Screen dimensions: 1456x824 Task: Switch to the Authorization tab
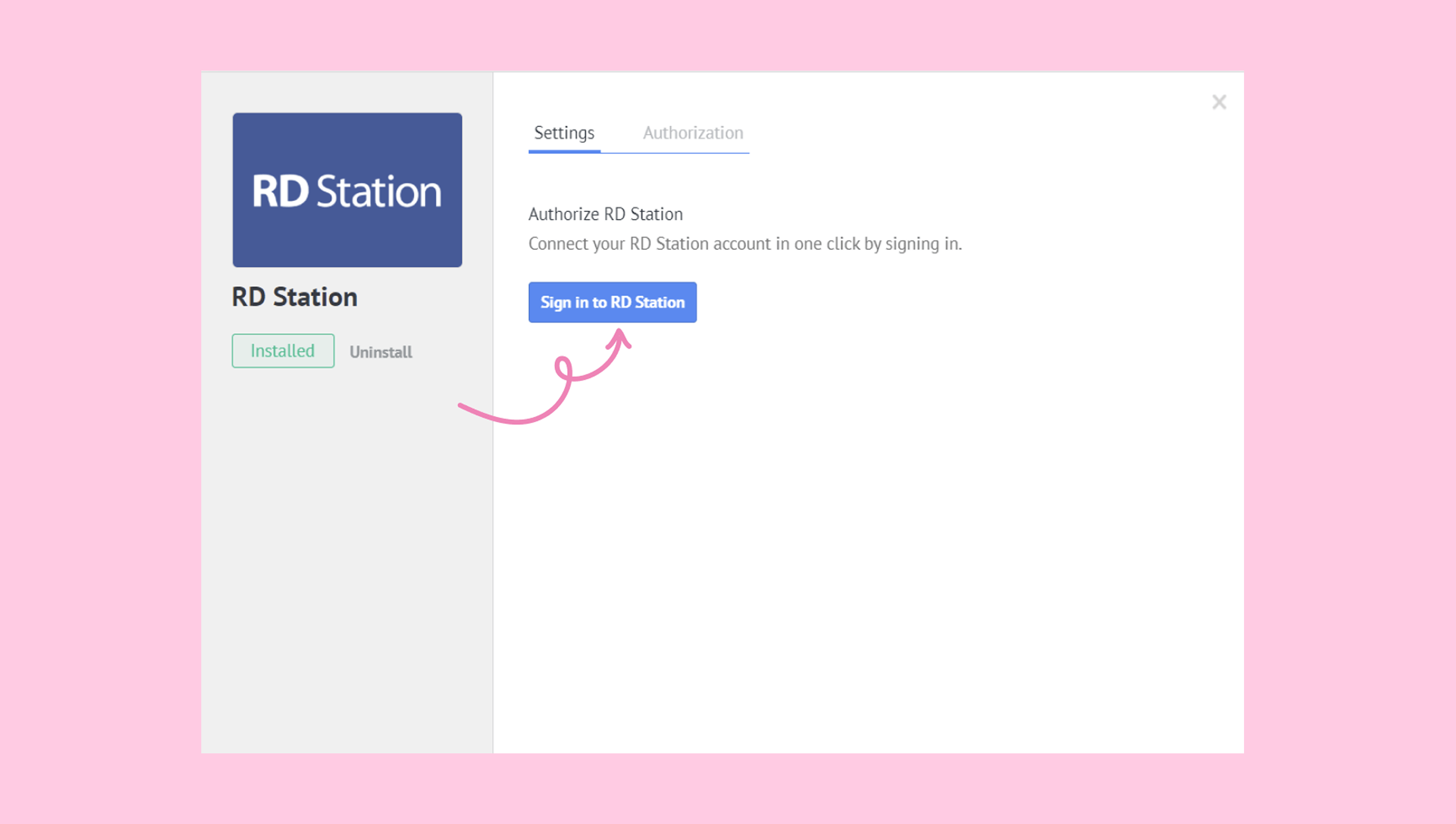tap(692, 133)
